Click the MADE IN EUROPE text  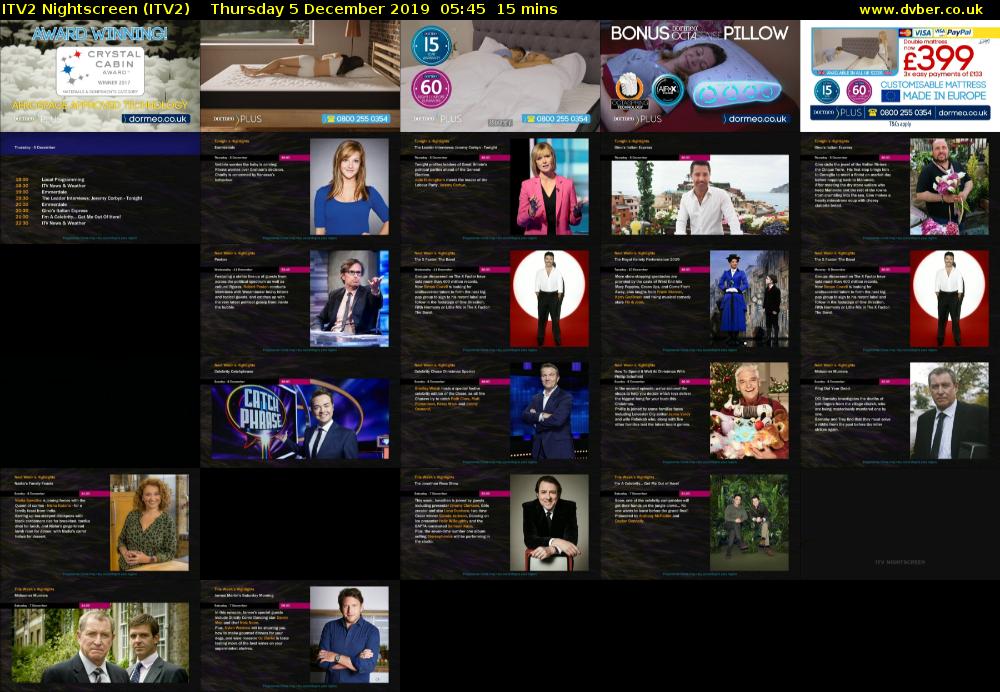pos(944,96)
